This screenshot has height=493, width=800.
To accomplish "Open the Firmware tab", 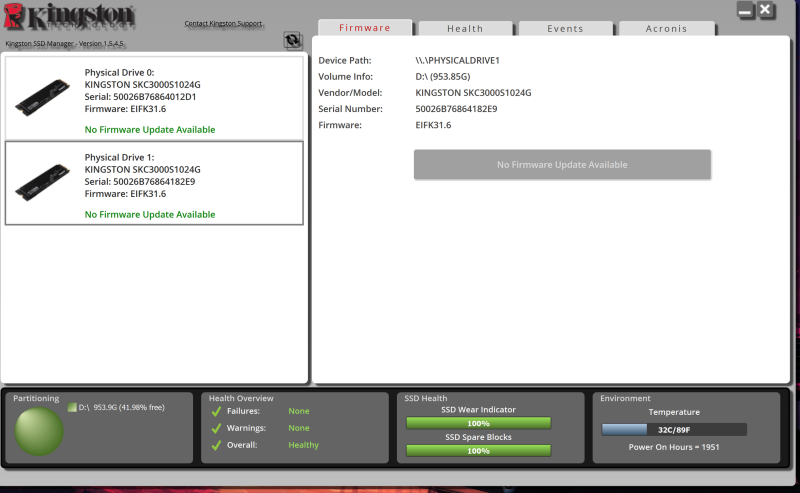I will (365, 28).
